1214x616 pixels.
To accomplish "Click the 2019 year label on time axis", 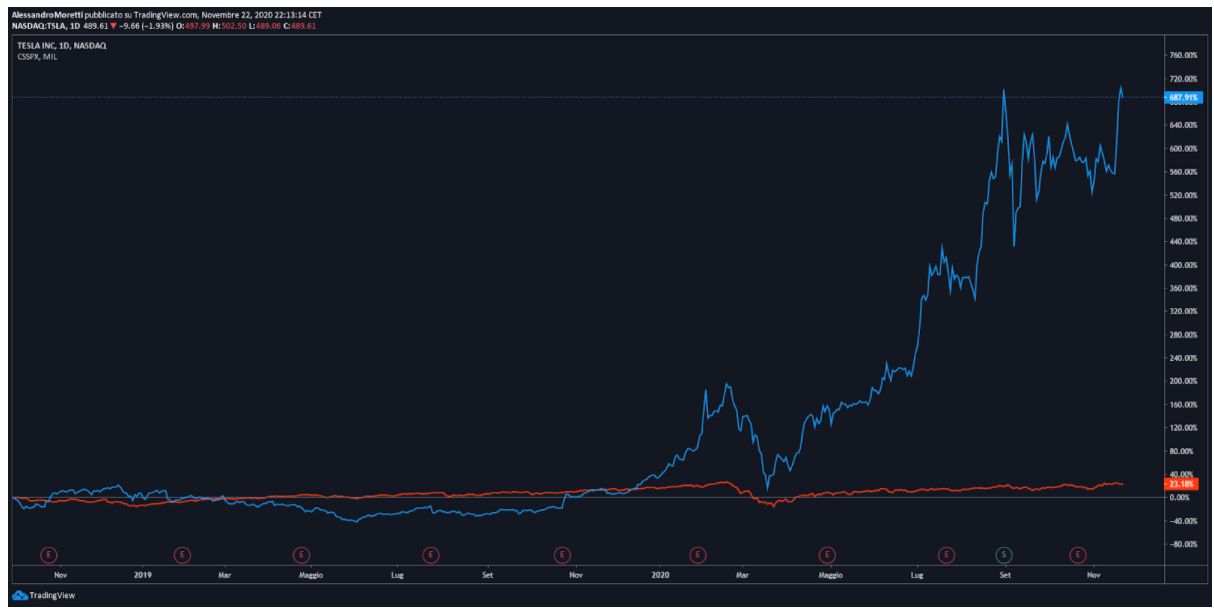I will pyautogui.click(x=142, y=575).
